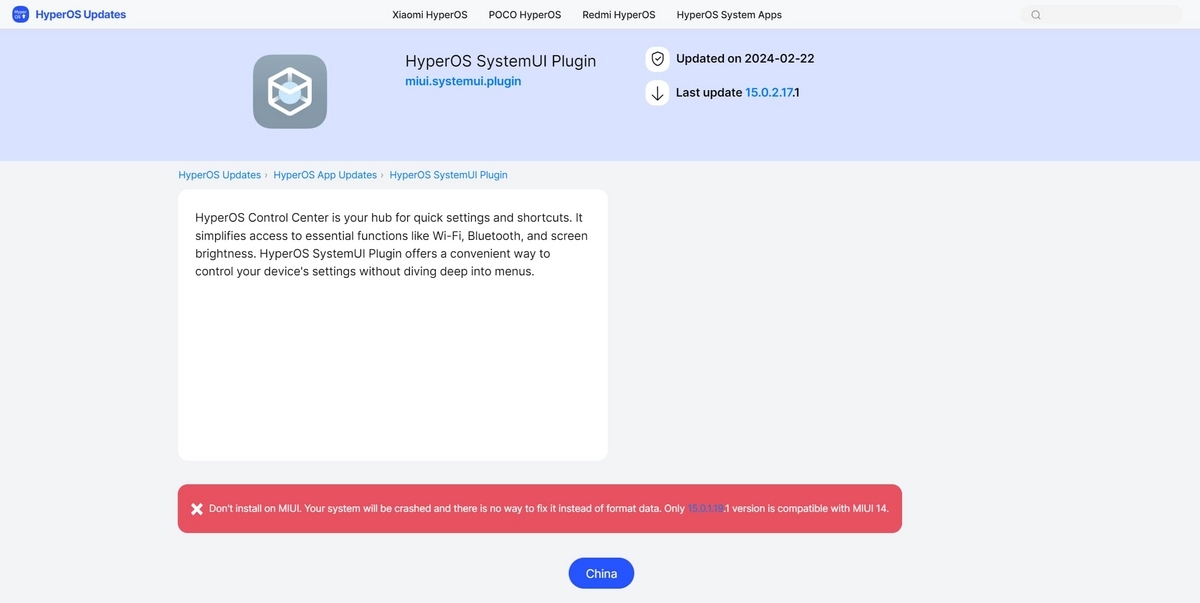Focus the search input field
Screen dimensions: 1200x603
pyautogui.click(x=1102, y=15)
